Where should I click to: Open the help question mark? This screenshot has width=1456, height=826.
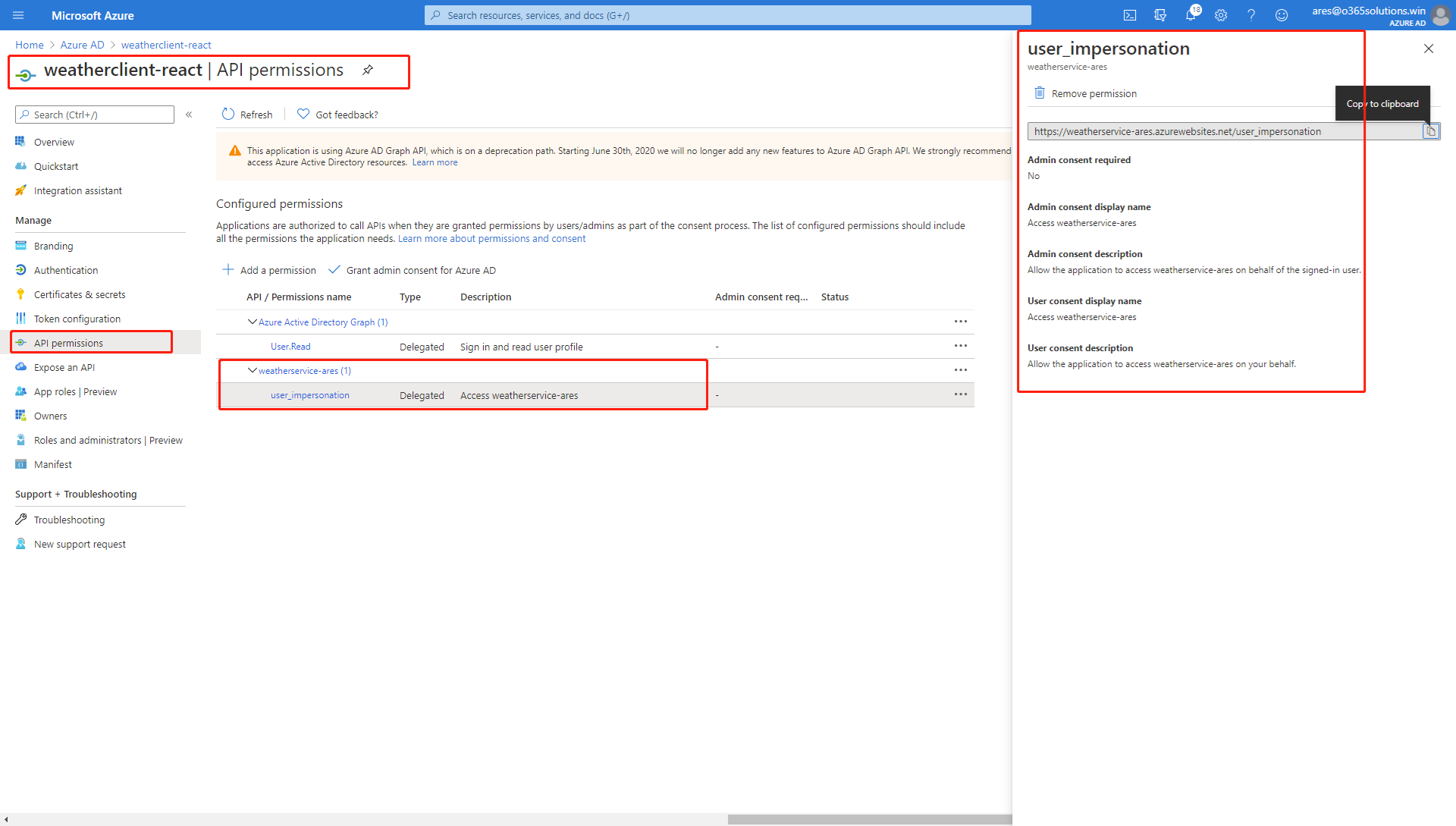click(1251, 15)
